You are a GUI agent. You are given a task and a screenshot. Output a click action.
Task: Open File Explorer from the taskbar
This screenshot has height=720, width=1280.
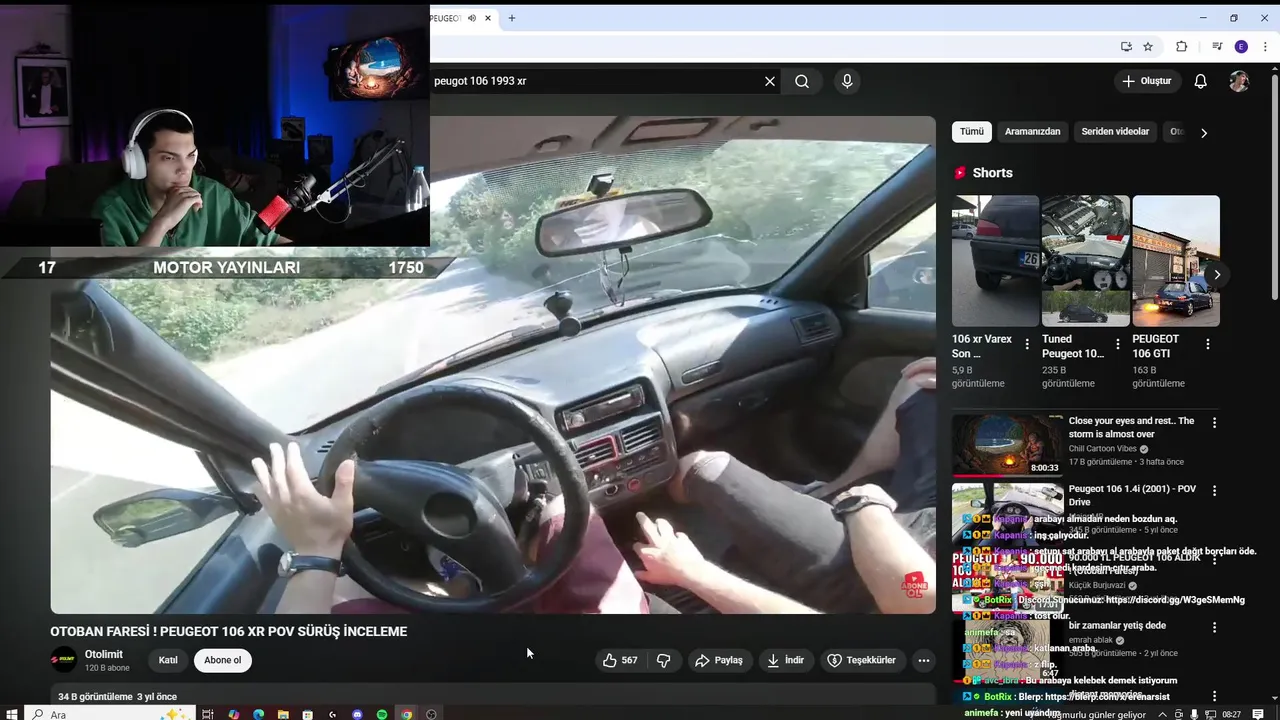click(283, 714)
